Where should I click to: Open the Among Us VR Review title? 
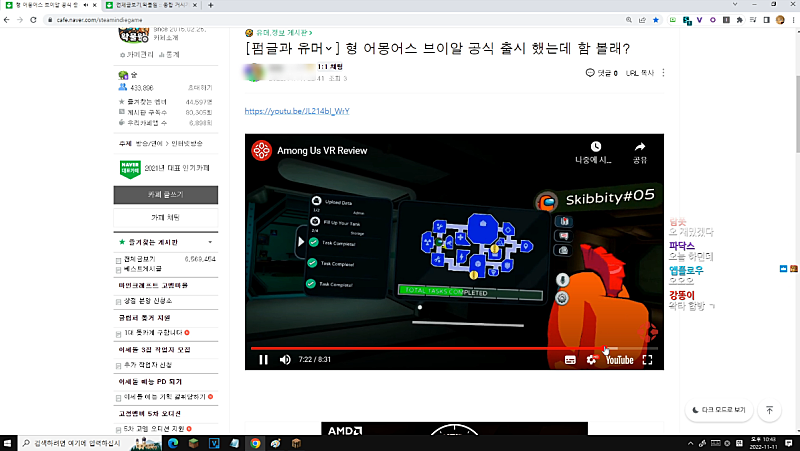(322, 151)
